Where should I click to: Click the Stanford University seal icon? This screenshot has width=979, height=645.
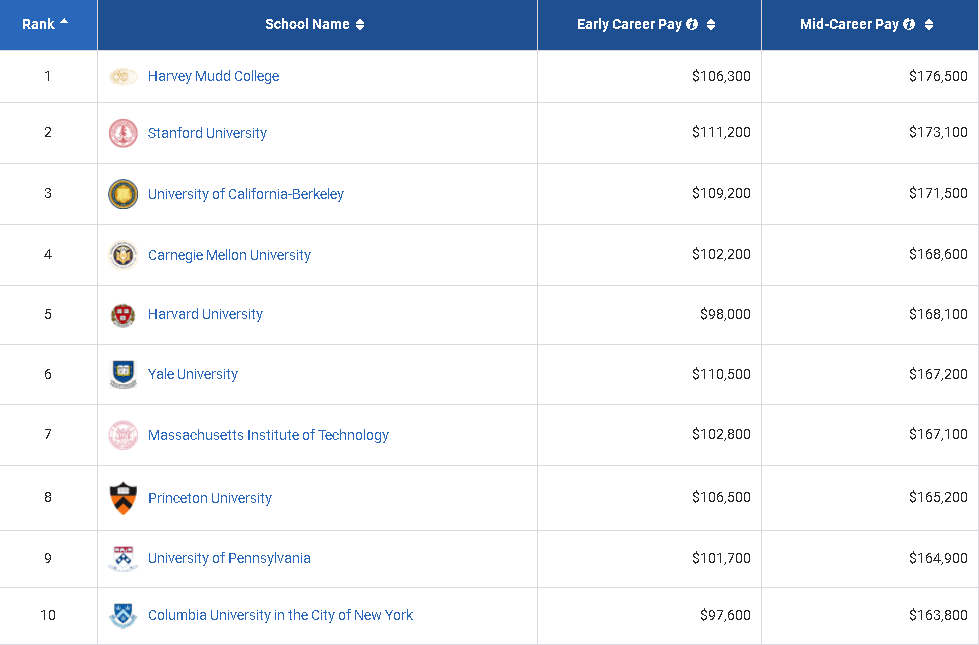pyautogui.click(x=123, y=133)
